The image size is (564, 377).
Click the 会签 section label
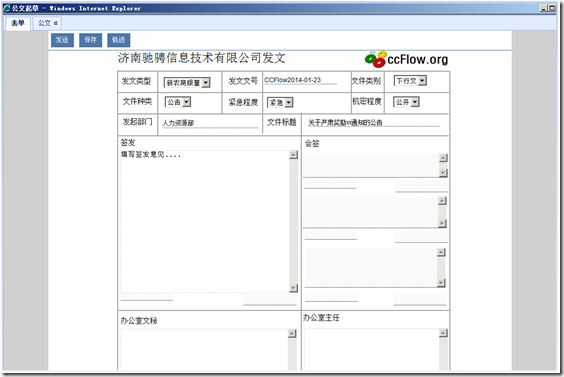[312, 144]
